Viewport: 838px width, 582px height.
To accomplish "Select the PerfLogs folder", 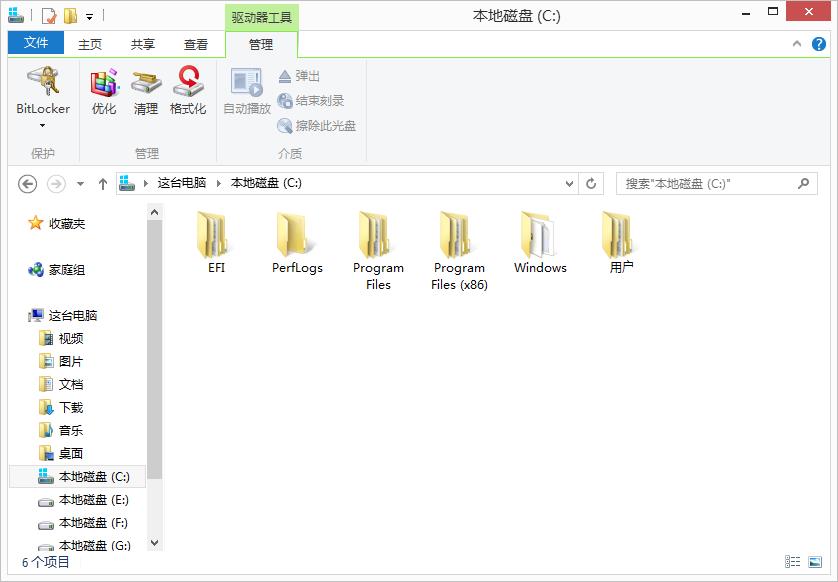I will click(297, 242).
